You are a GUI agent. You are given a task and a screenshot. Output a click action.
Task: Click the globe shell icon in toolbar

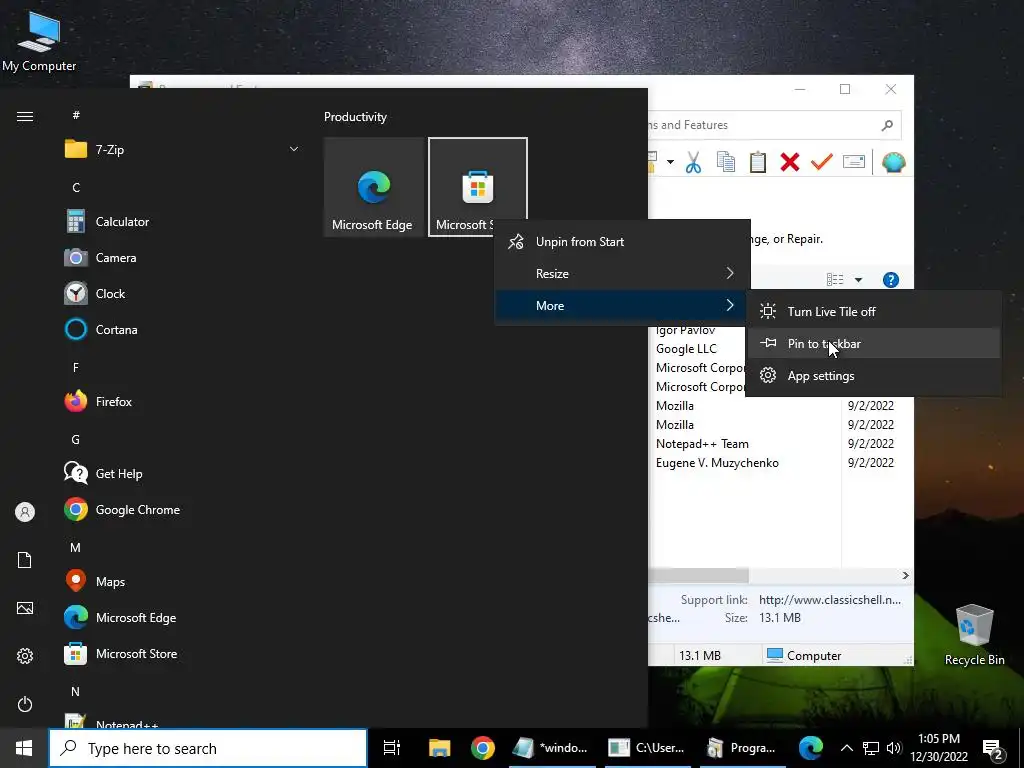893,162
